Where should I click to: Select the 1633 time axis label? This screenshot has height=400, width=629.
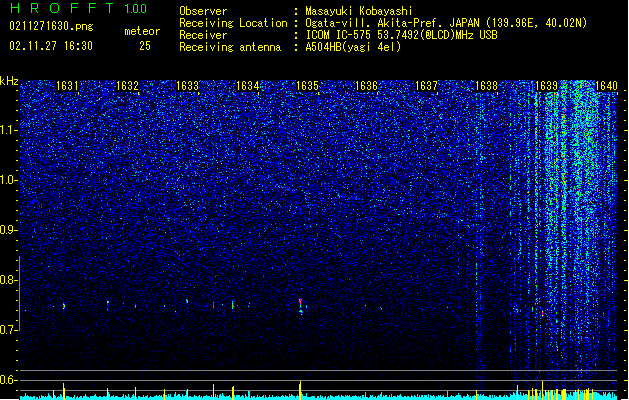point(187,86)
